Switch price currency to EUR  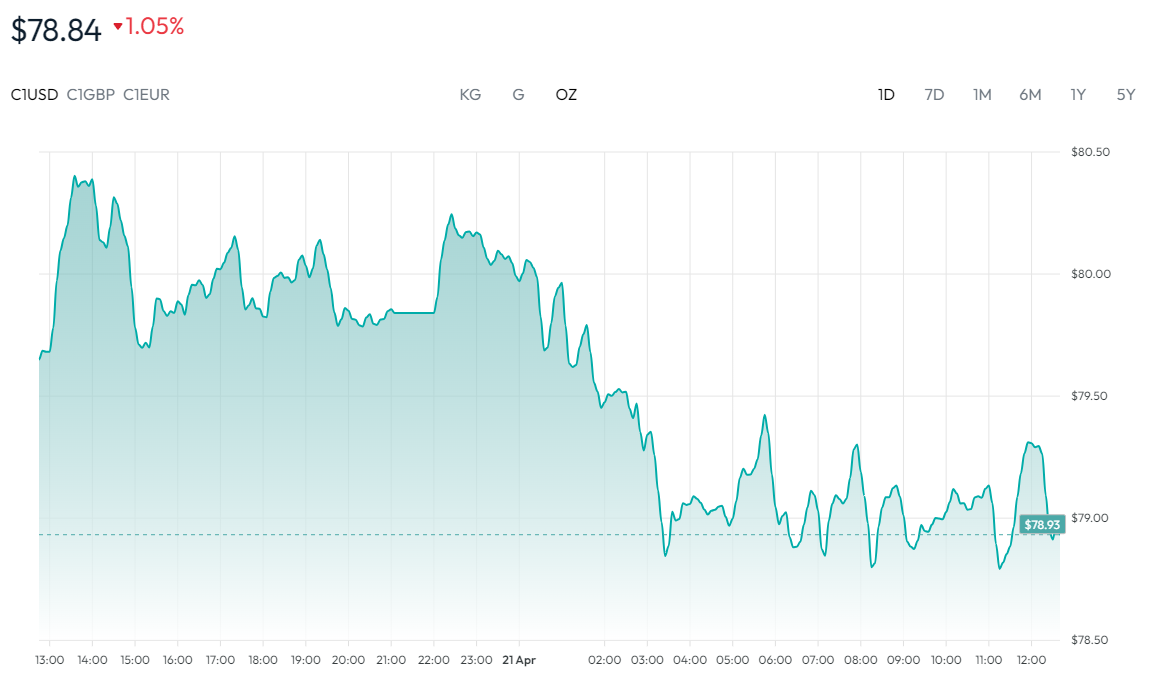(146, 95)
